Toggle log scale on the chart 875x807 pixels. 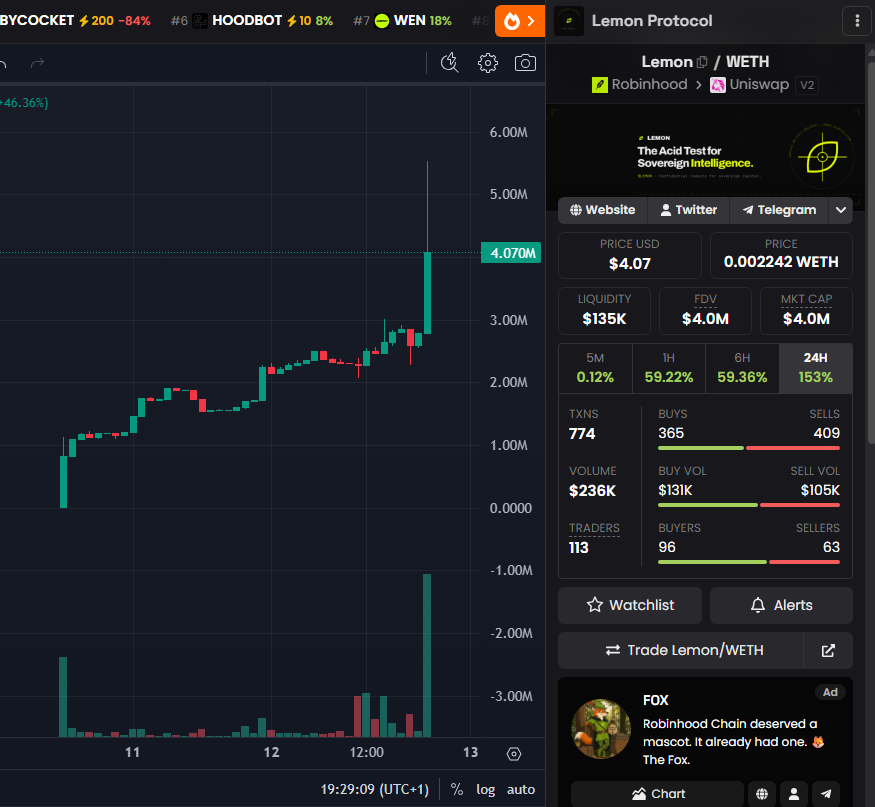(485, 789)
